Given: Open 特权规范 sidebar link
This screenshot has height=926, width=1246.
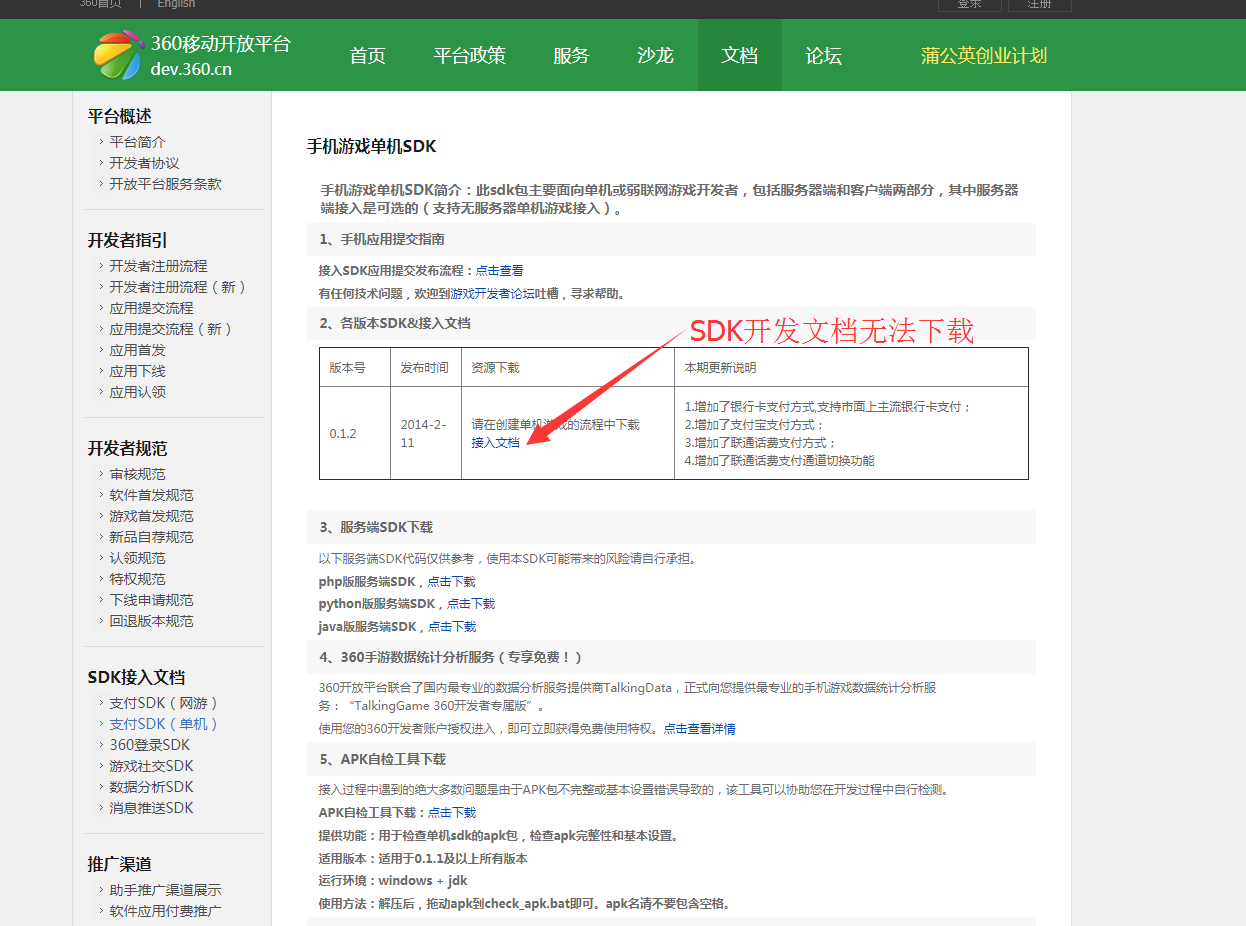Looking at the screenshot, I should 138,579.
